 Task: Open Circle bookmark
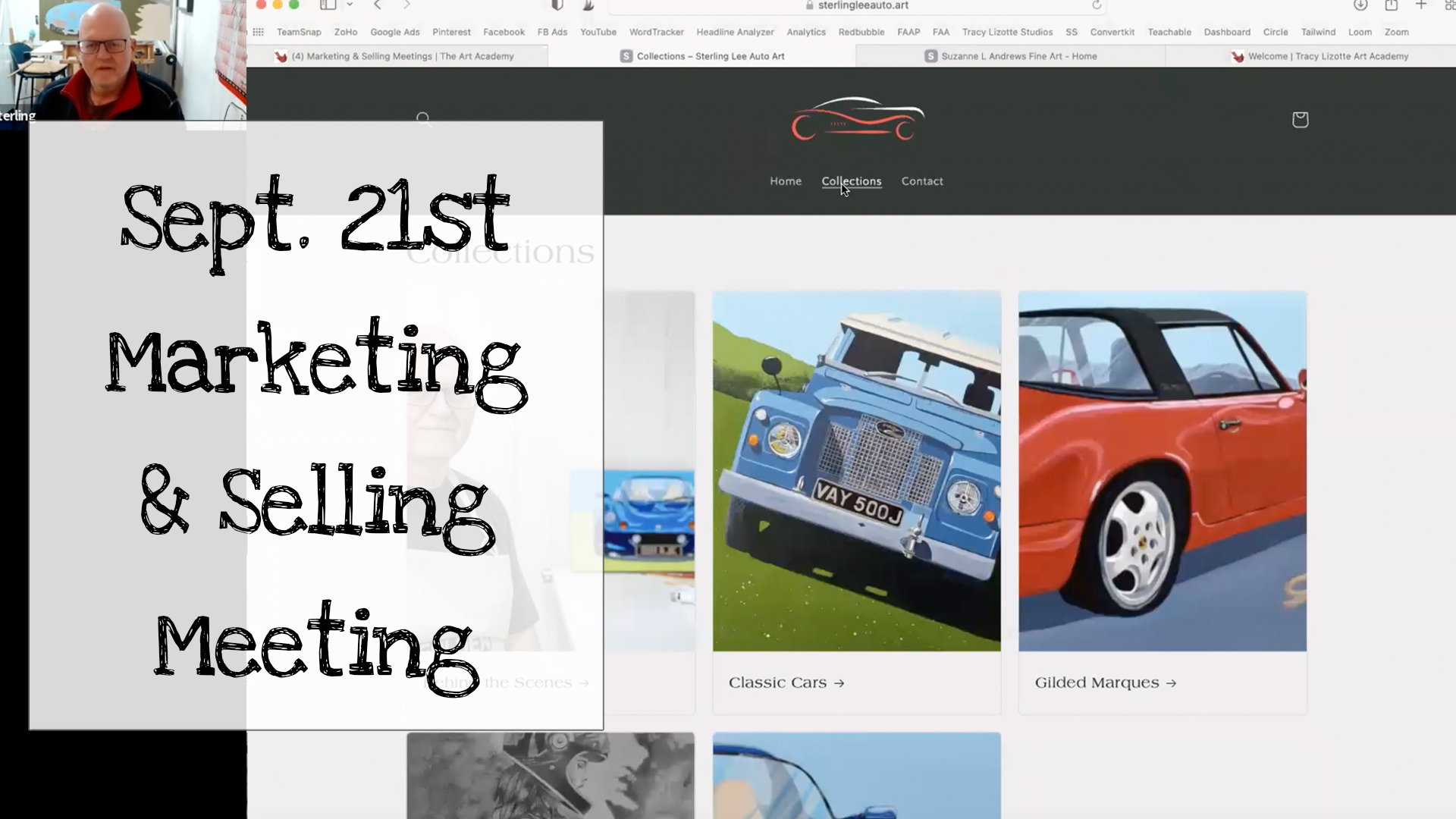pyautogui.click(x=1276, y=32)
